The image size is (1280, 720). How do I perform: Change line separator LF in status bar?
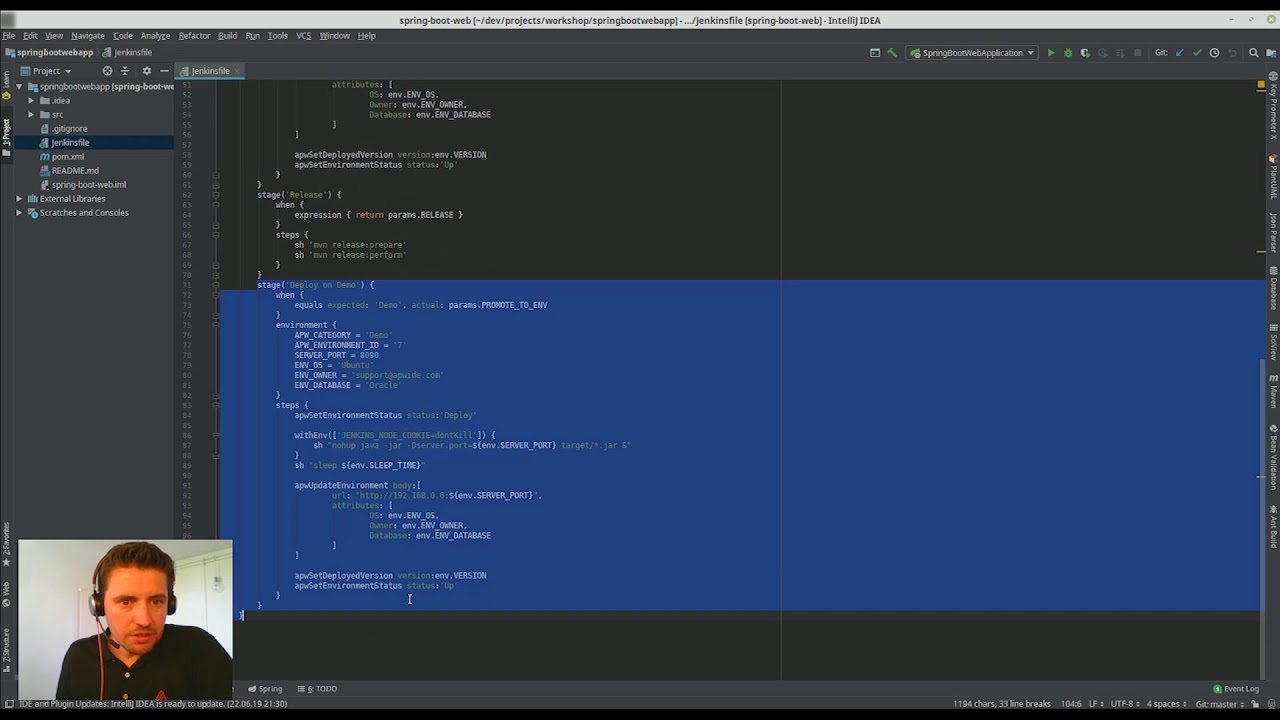[x=1095, y=704]
